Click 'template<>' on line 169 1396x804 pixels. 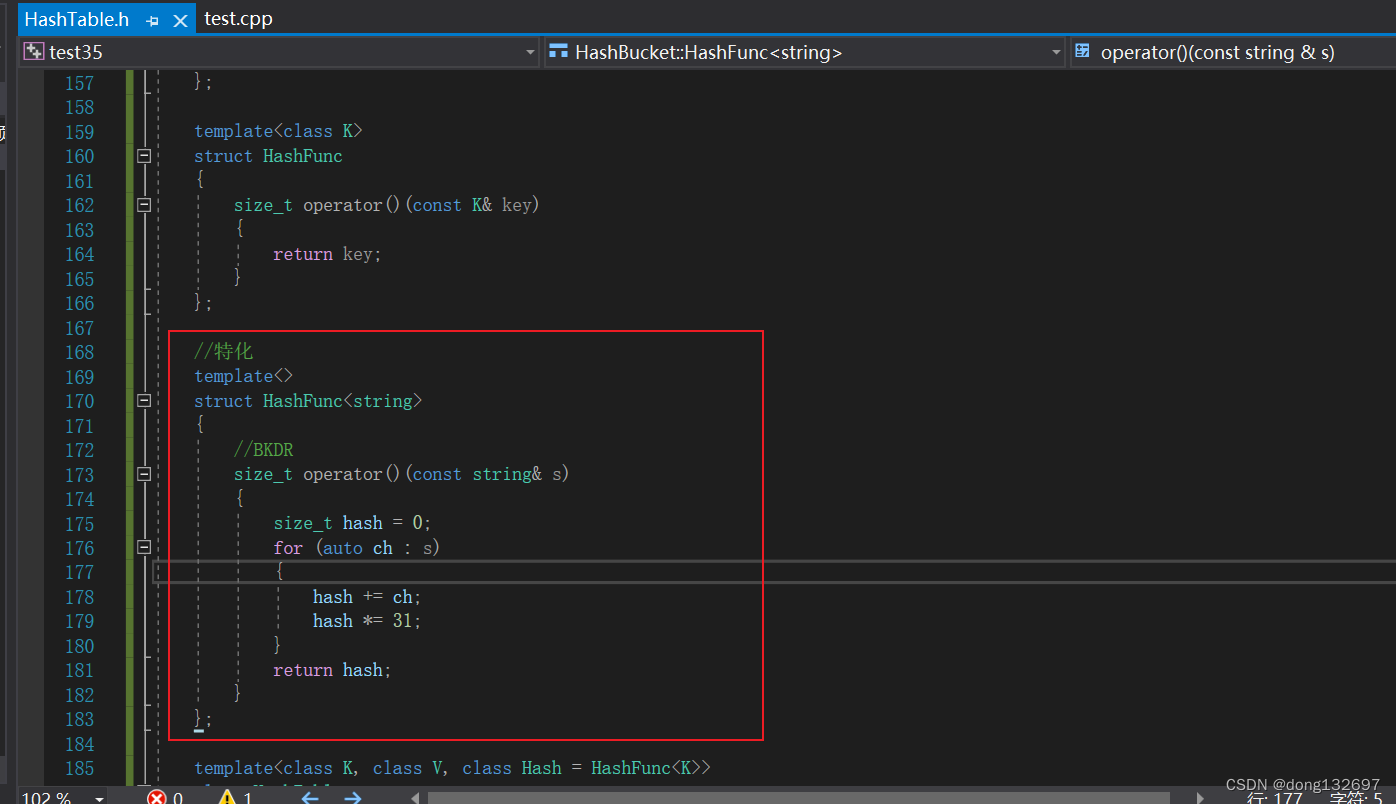click(x=244, y=376)
